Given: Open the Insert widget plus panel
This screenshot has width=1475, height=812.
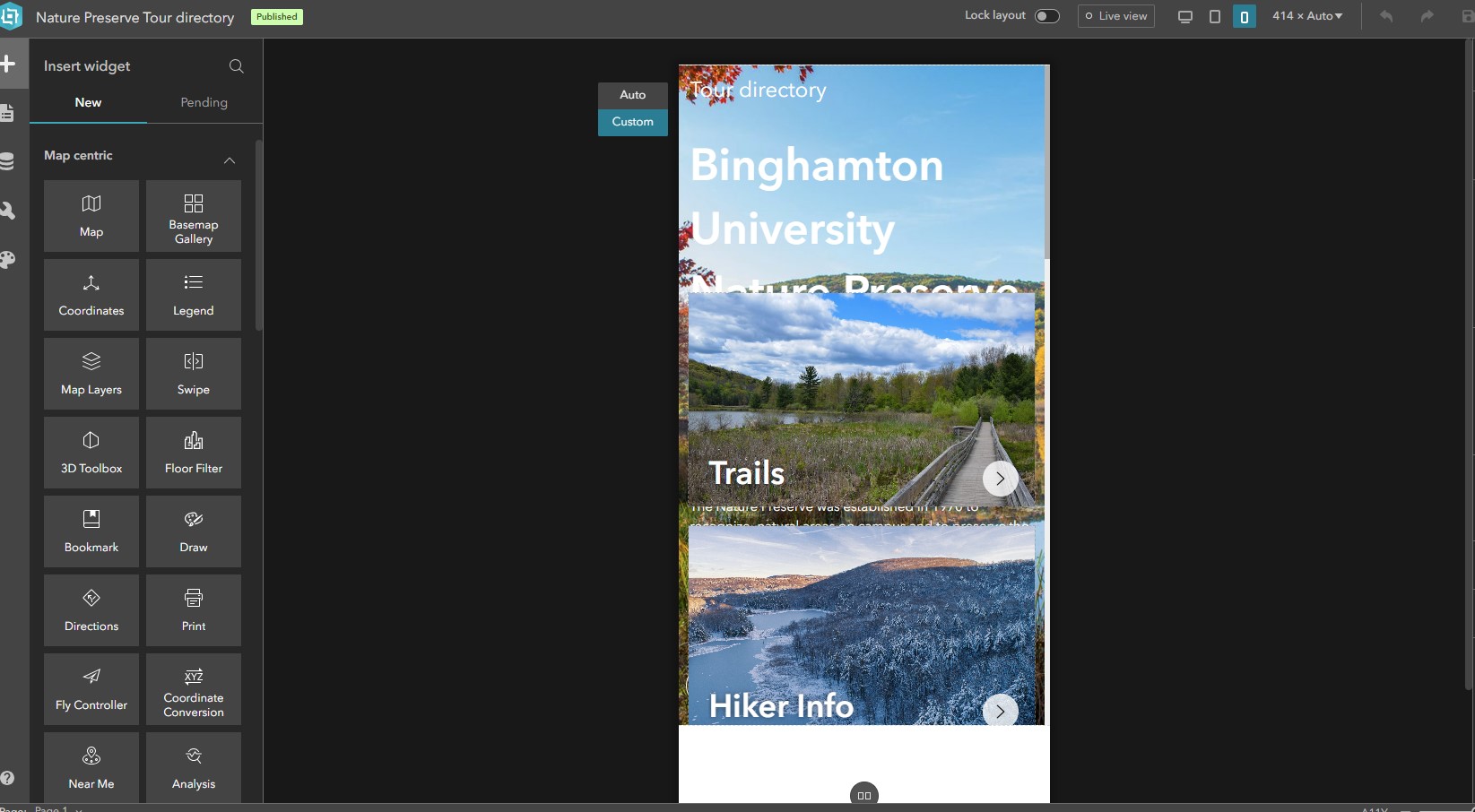Looking at the screenshot, I should 9,64.
